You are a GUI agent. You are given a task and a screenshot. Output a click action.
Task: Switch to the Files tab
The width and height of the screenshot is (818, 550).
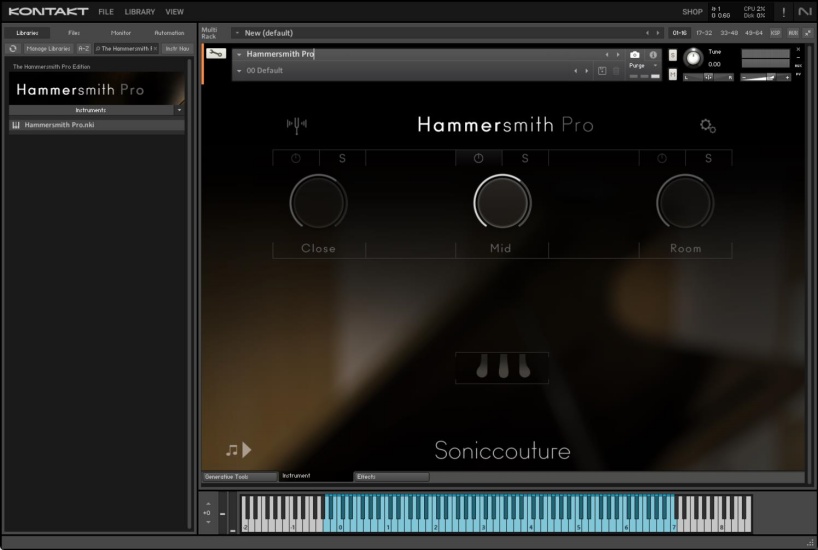(x=74, y=33)
